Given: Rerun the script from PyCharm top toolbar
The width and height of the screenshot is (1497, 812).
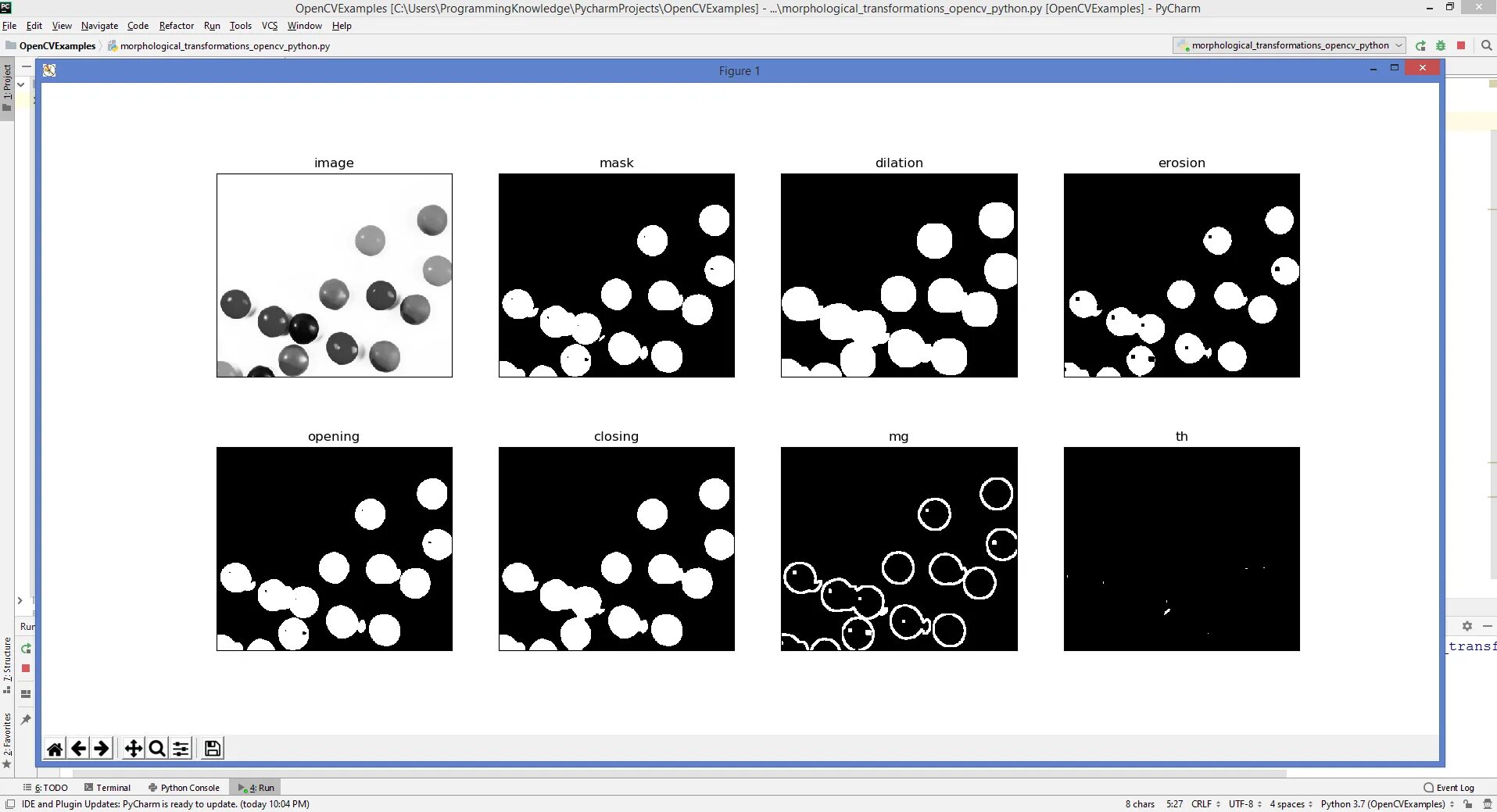Looking at the screenshot, I should [1420, 45].
